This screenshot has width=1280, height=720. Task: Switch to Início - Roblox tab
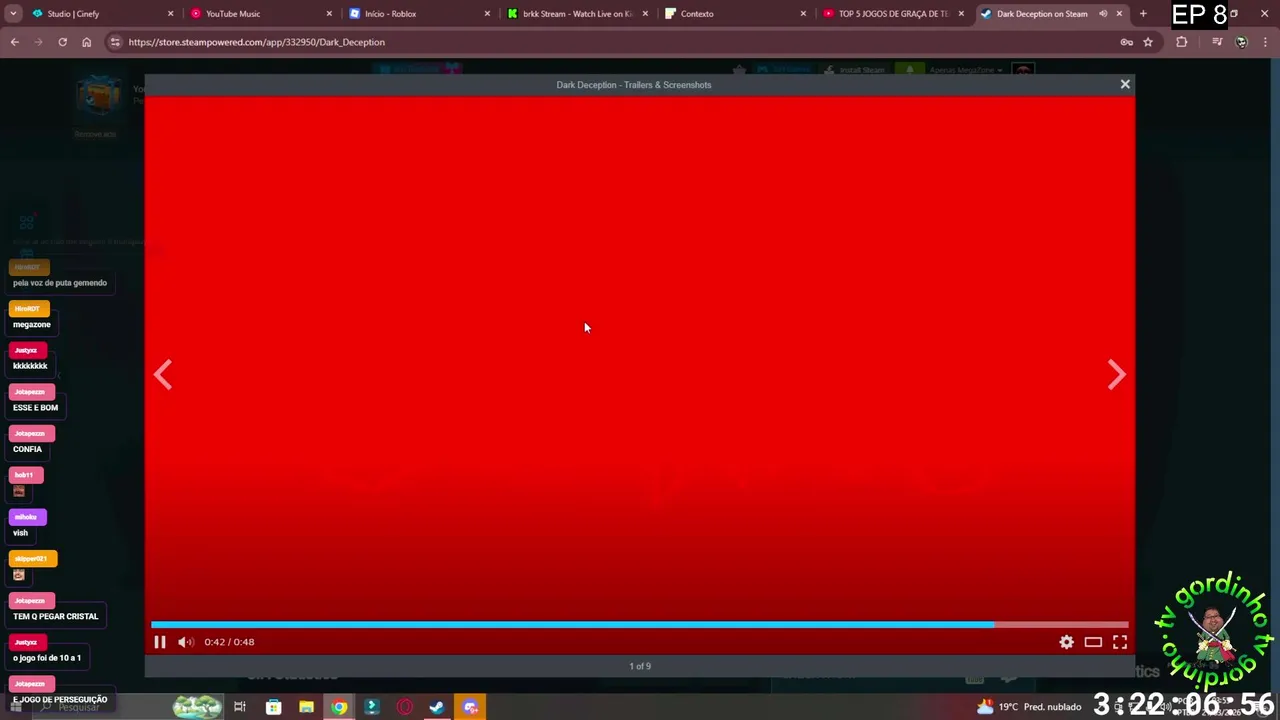(418, 14)
